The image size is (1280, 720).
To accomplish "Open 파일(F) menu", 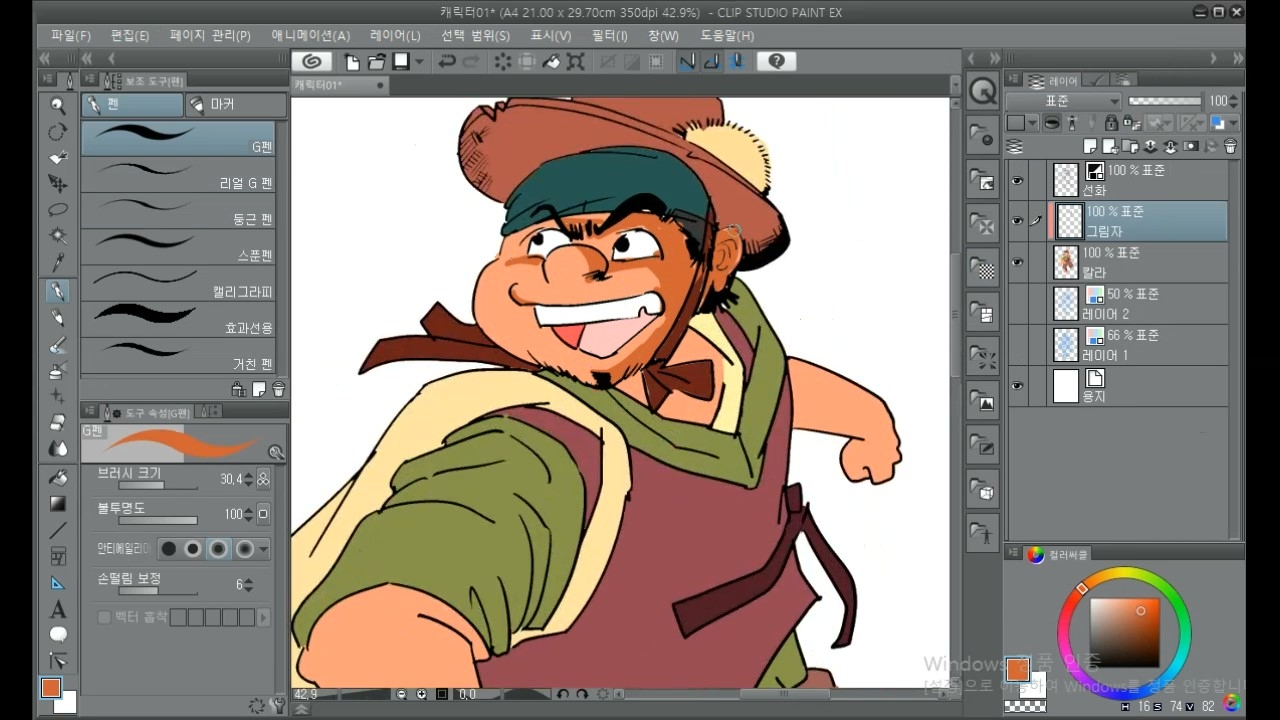I will (70, 35).
